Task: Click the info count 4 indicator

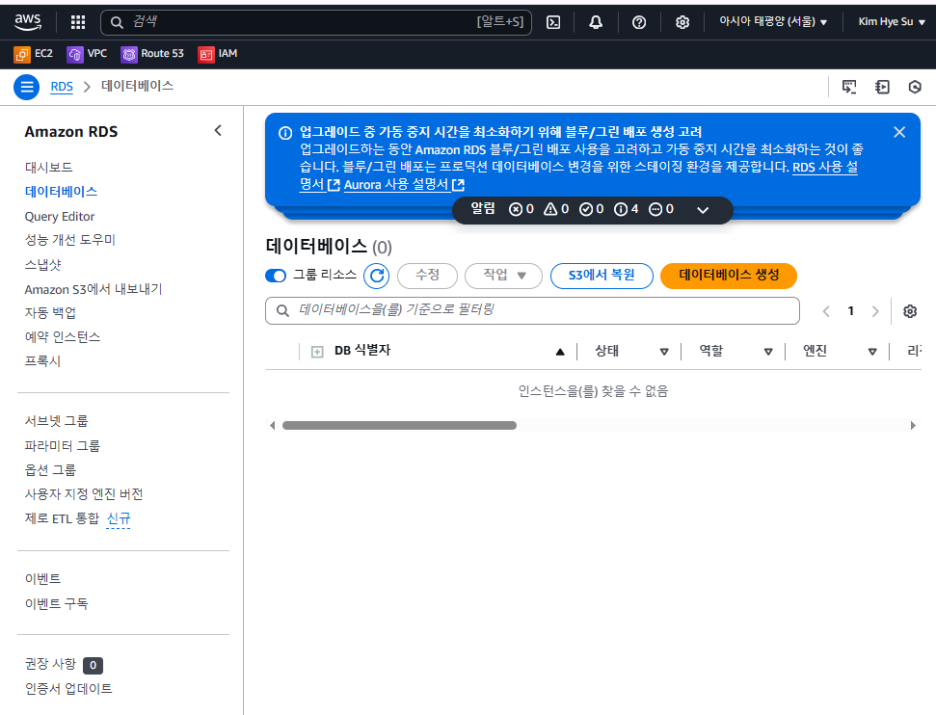Action: [626, 209]
